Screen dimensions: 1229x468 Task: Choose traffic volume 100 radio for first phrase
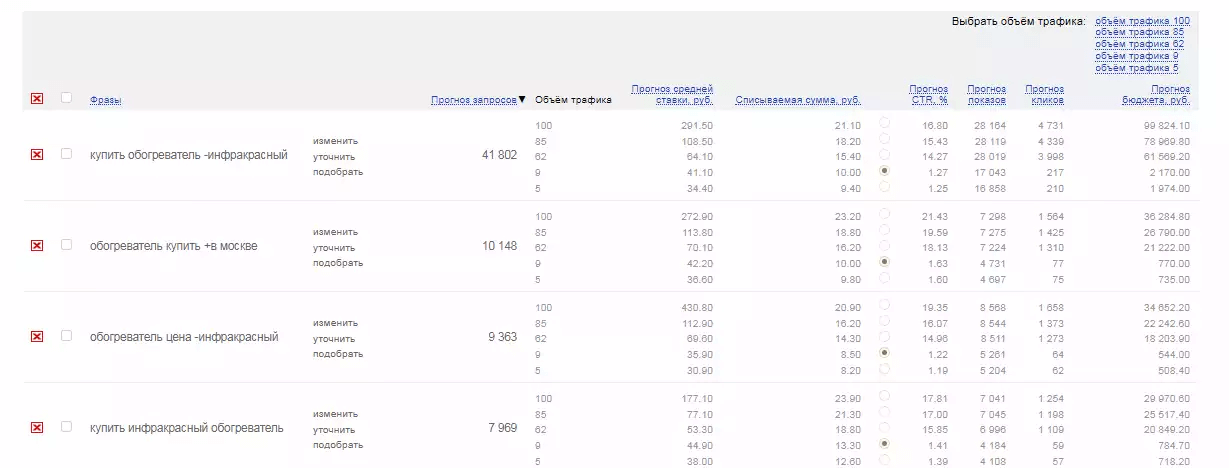pos(884,124)
